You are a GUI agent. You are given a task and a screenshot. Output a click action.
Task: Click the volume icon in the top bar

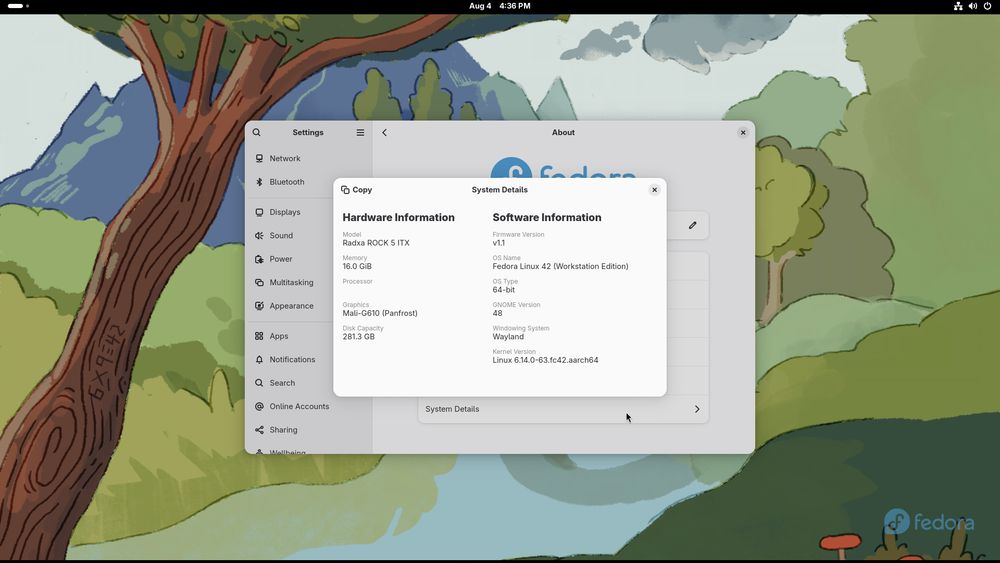pos(973,6)
